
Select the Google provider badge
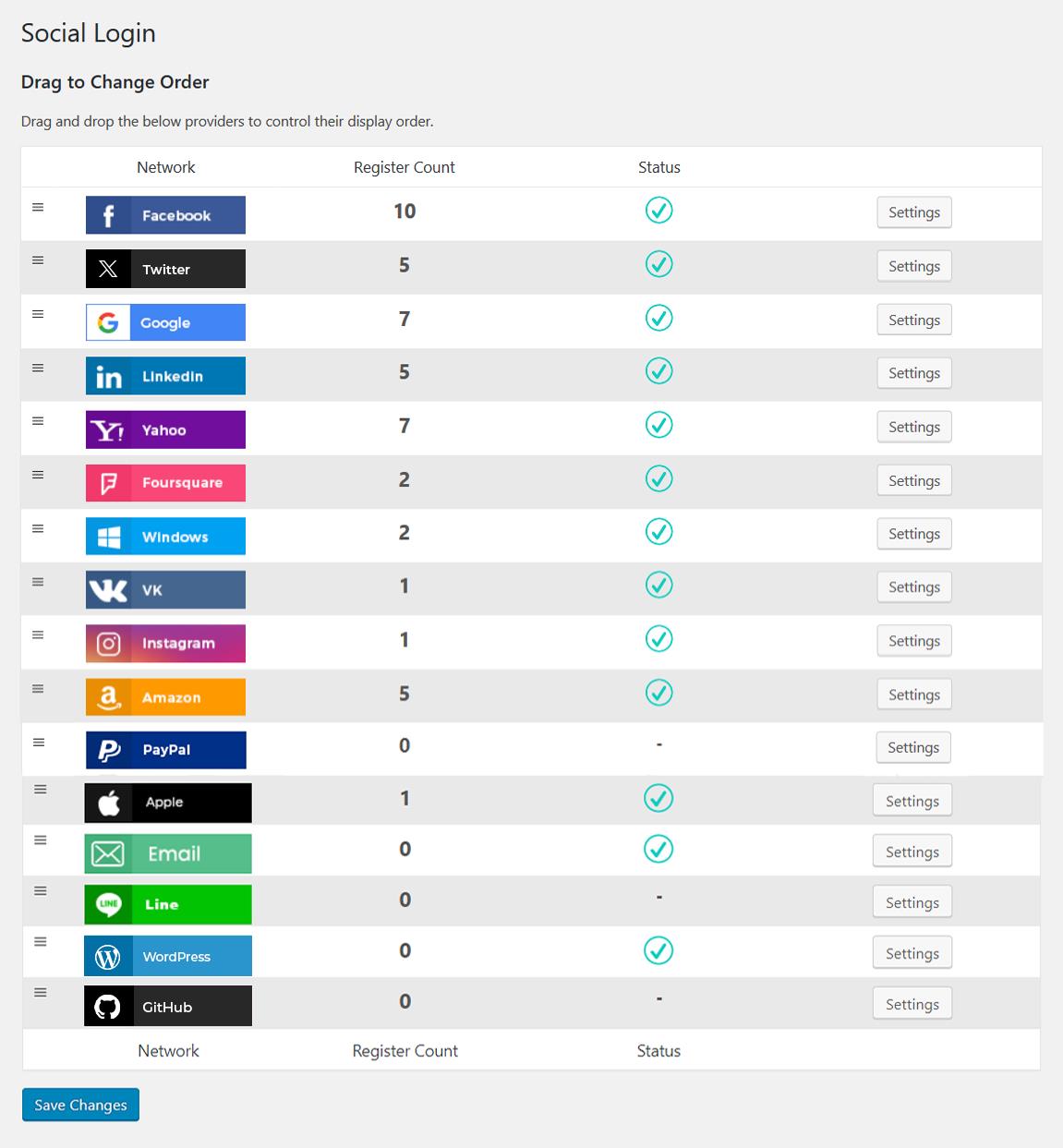165,322
